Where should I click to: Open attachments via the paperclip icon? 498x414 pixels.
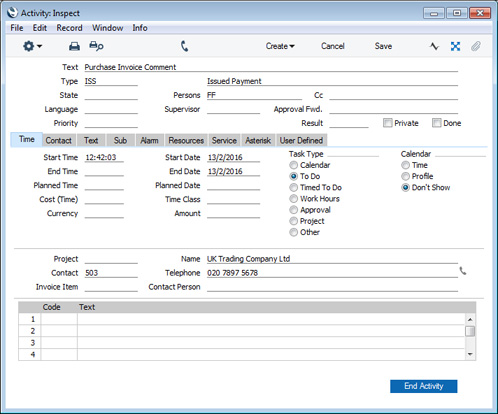pyautogui.click(x=476, y=46)
